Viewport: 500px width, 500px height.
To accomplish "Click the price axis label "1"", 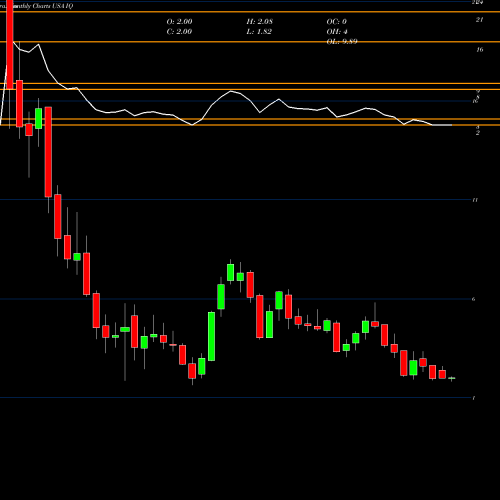I will coord(474,398).
